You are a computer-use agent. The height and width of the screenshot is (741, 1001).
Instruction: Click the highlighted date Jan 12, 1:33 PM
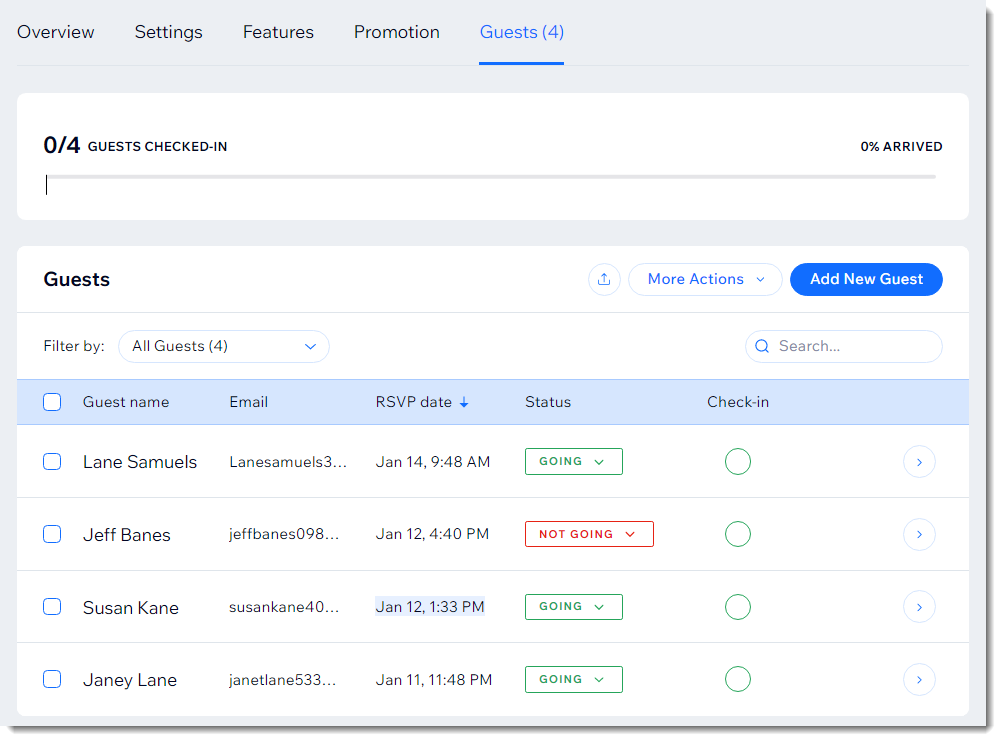(x=430, y=607)
